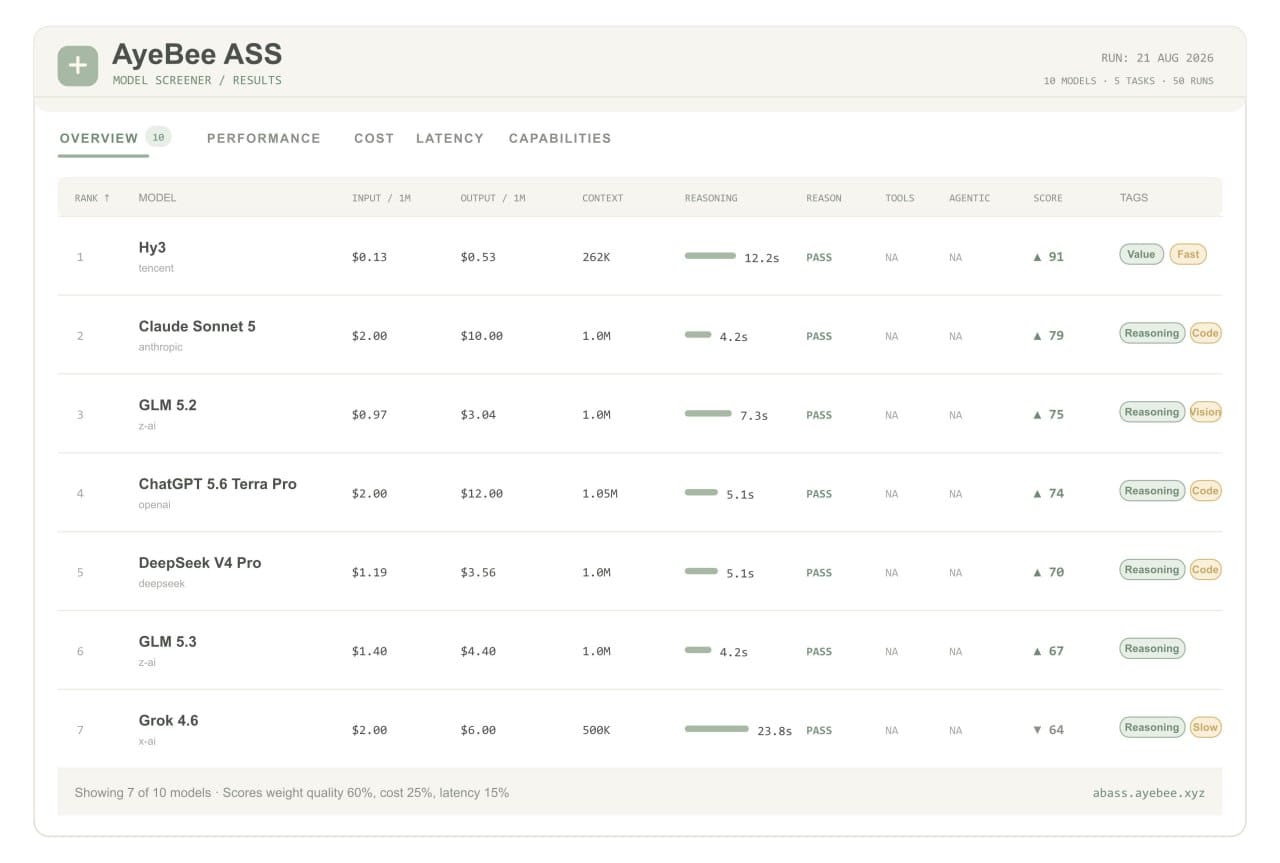This screenshot has width=1280, height=863.
Task: Sort by the Score column header
Action: [x=1048, y=198]
